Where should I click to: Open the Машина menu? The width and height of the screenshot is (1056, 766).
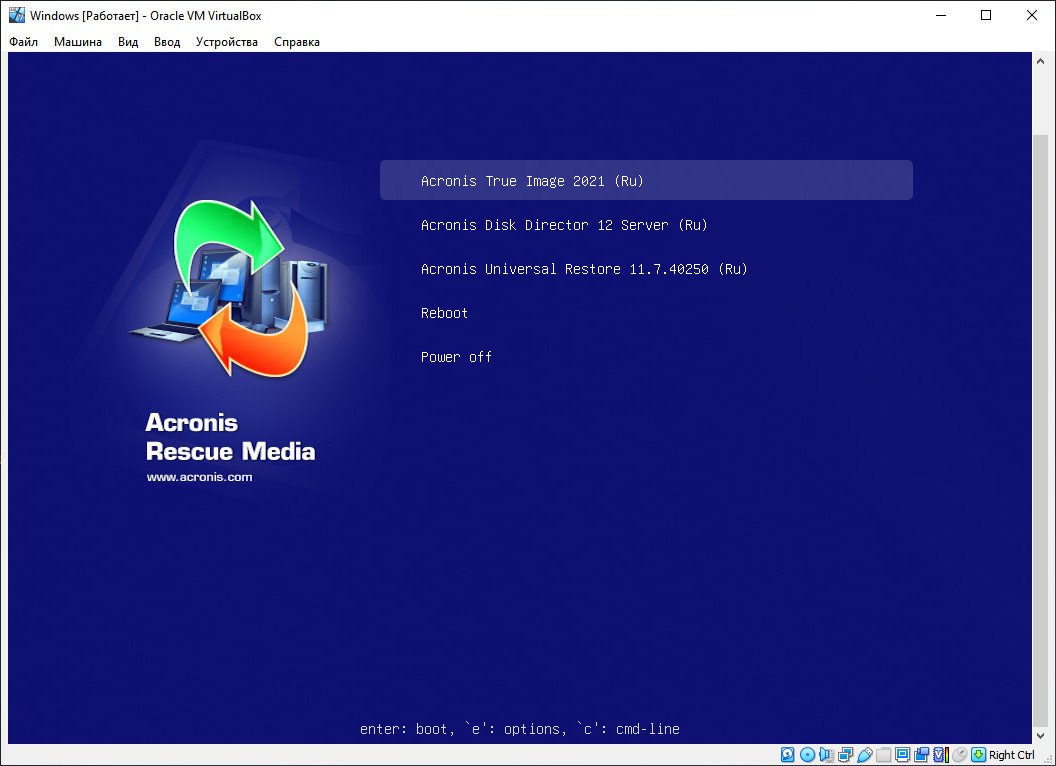(77, 42)
